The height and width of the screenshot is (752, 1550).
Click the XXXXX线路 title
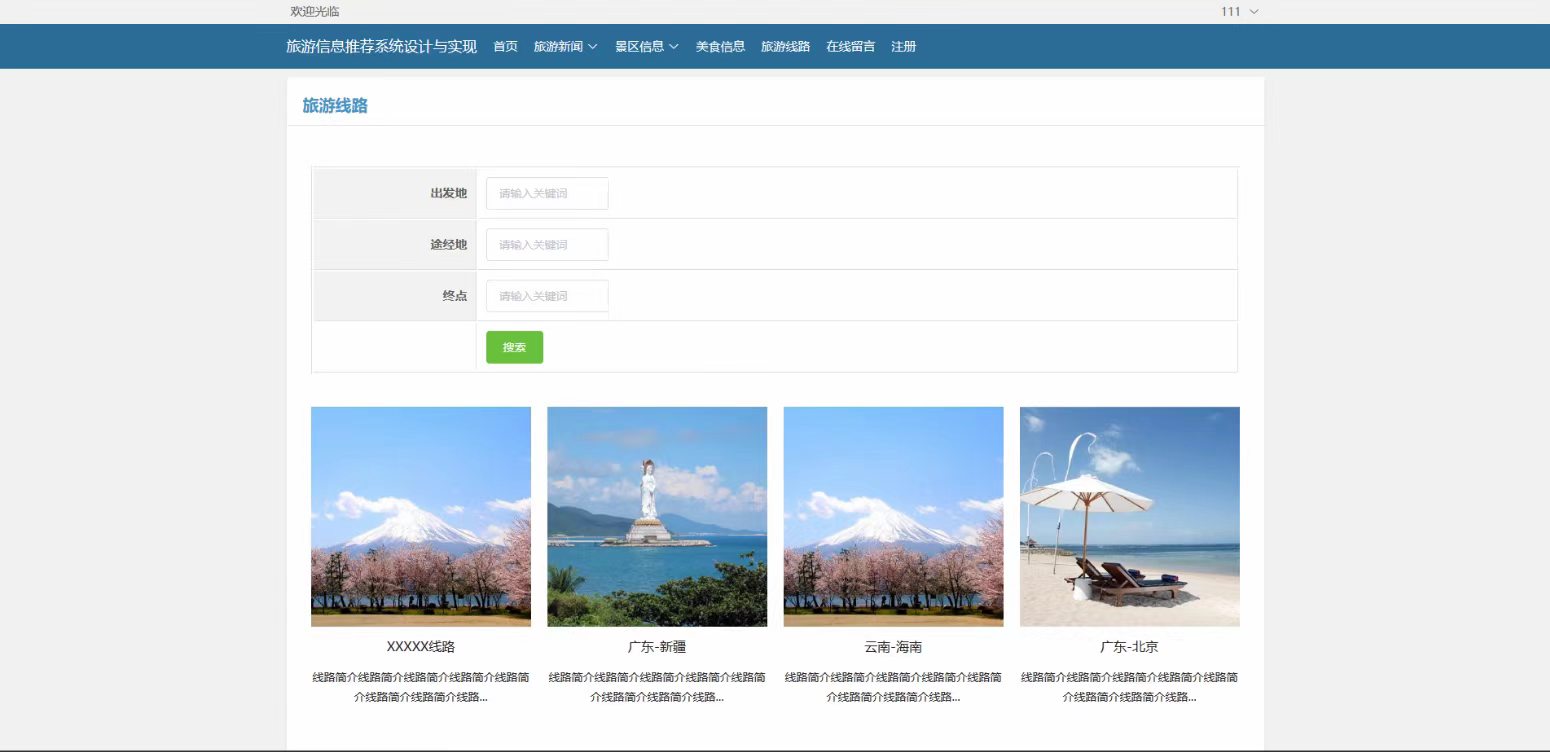tap(421, 647)
